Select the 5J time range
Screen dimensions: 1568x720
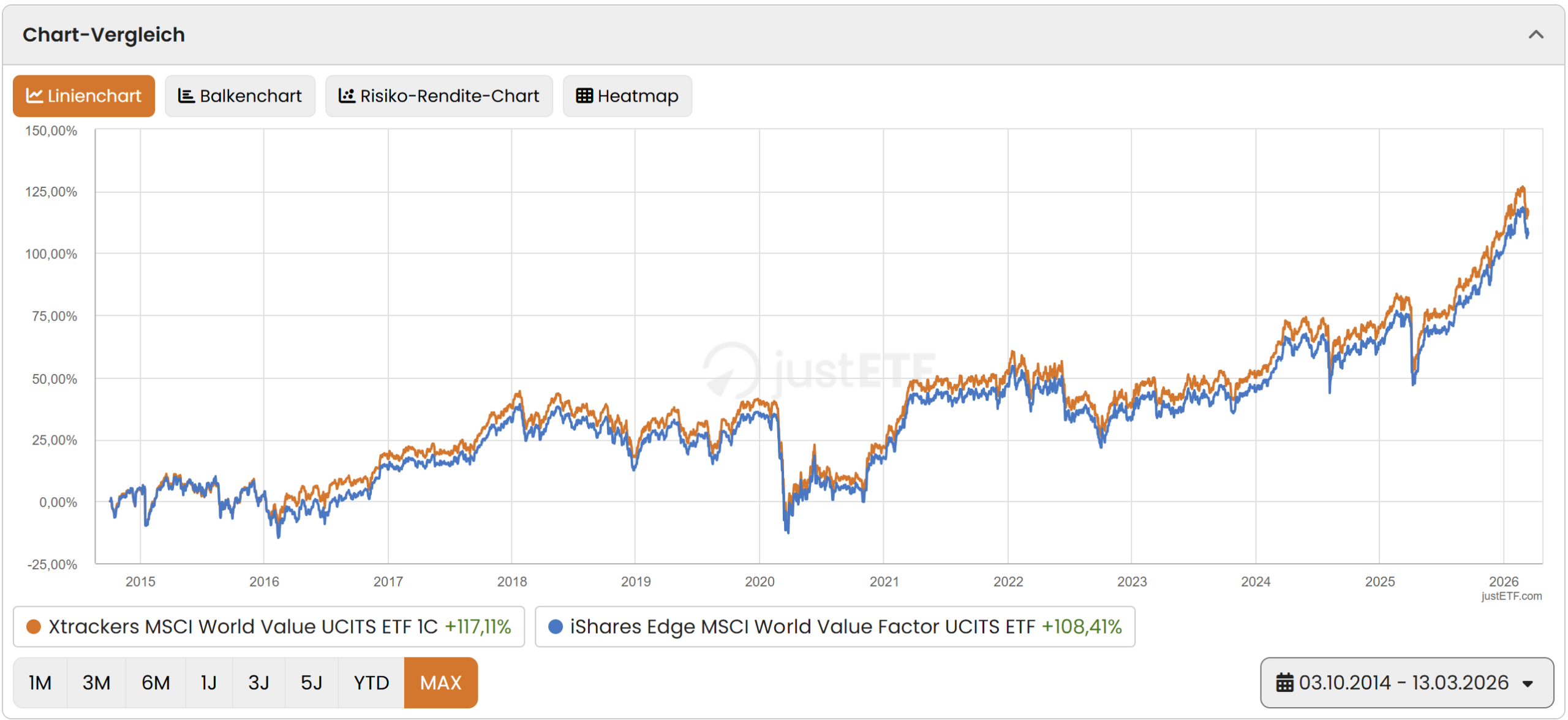[311, 683]
